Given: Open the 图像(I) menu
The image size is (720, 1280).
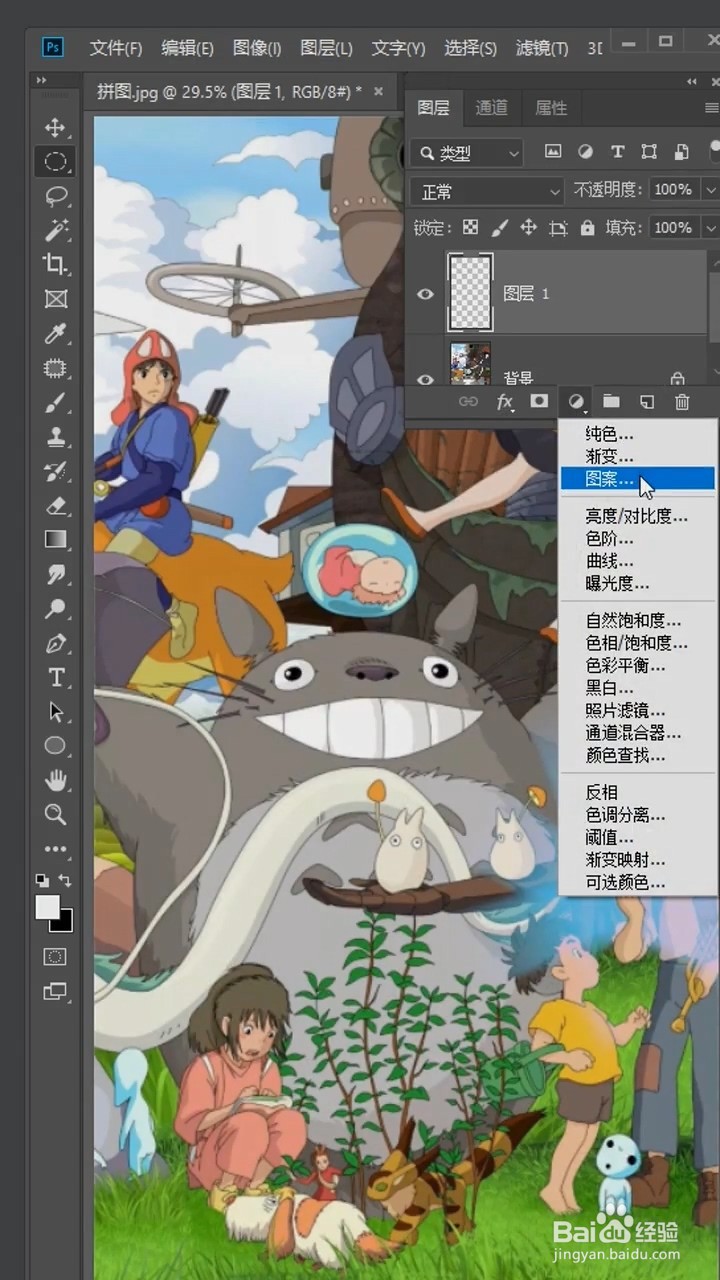Looking at the screenshot, I should 257,47.
